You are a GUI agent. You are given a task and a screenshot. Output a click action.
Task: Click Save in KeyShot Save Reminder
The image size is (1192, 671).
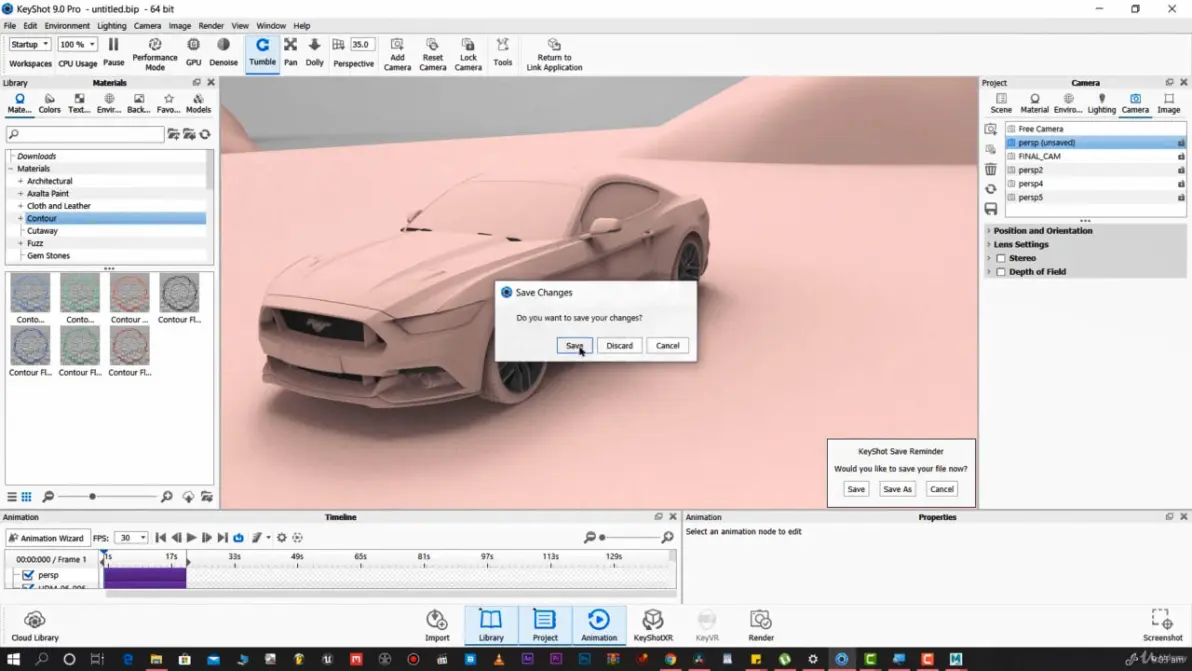click(856, 489)
